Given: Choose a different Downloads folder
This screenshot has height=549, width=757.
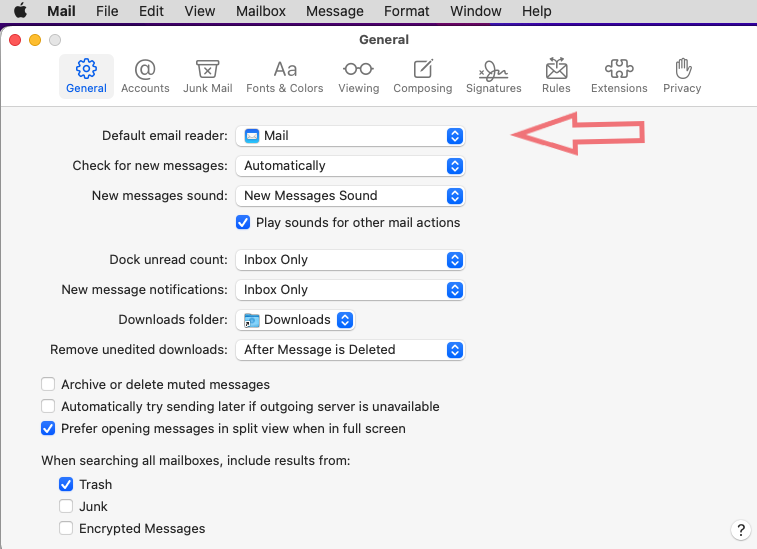Looking at the screenshot, I should coord(295,320).
